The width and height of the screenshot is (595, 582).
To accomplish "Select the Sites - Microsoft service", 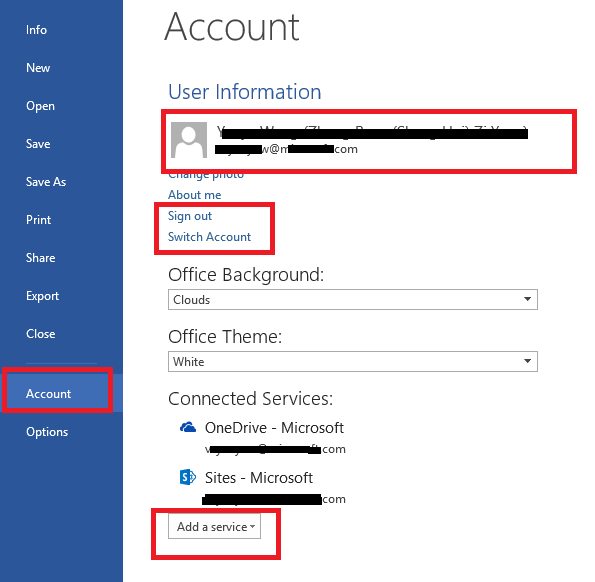I will (259, 477).
